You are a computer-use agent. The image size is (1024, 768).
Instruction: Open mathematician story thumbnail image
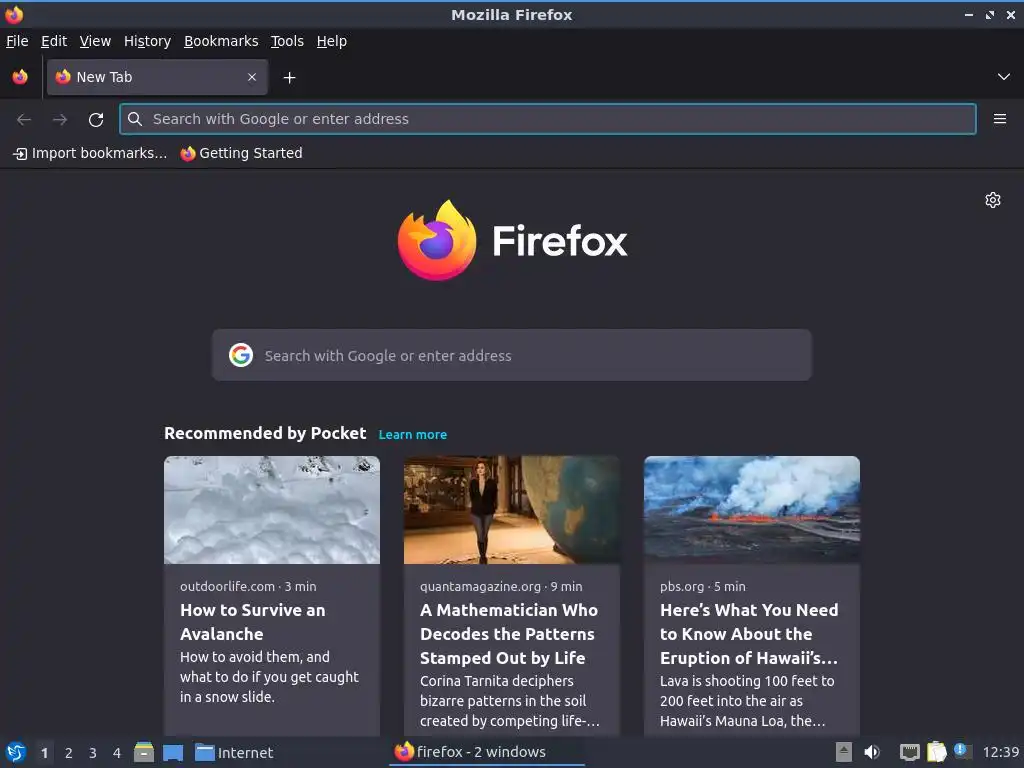pyautogui.click(x=511, y=510)
